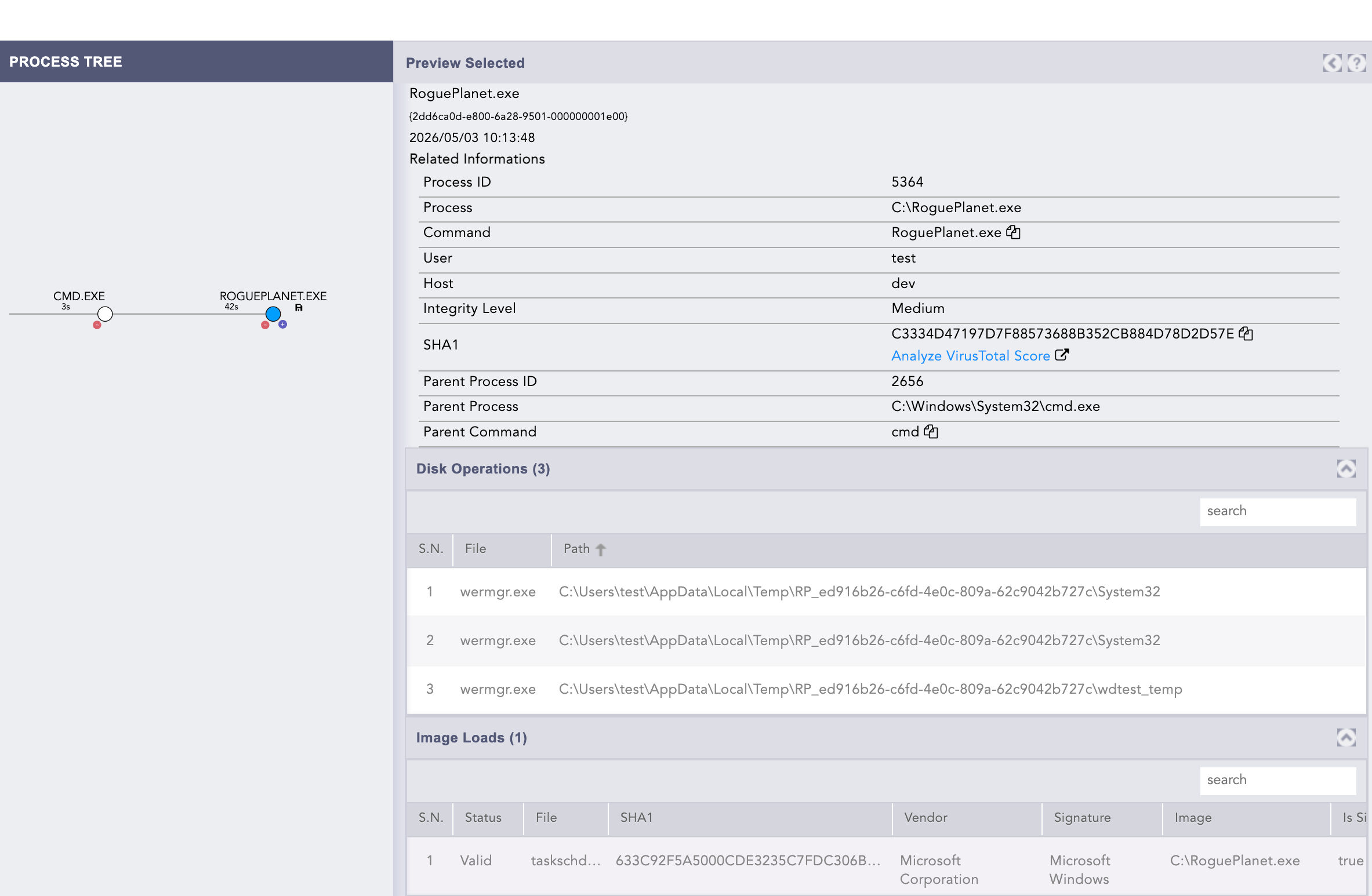The width and height of the screenshot is (1372, 896).
Task: Collapse the Image Loads section
Action: (x=1346, y=737)
